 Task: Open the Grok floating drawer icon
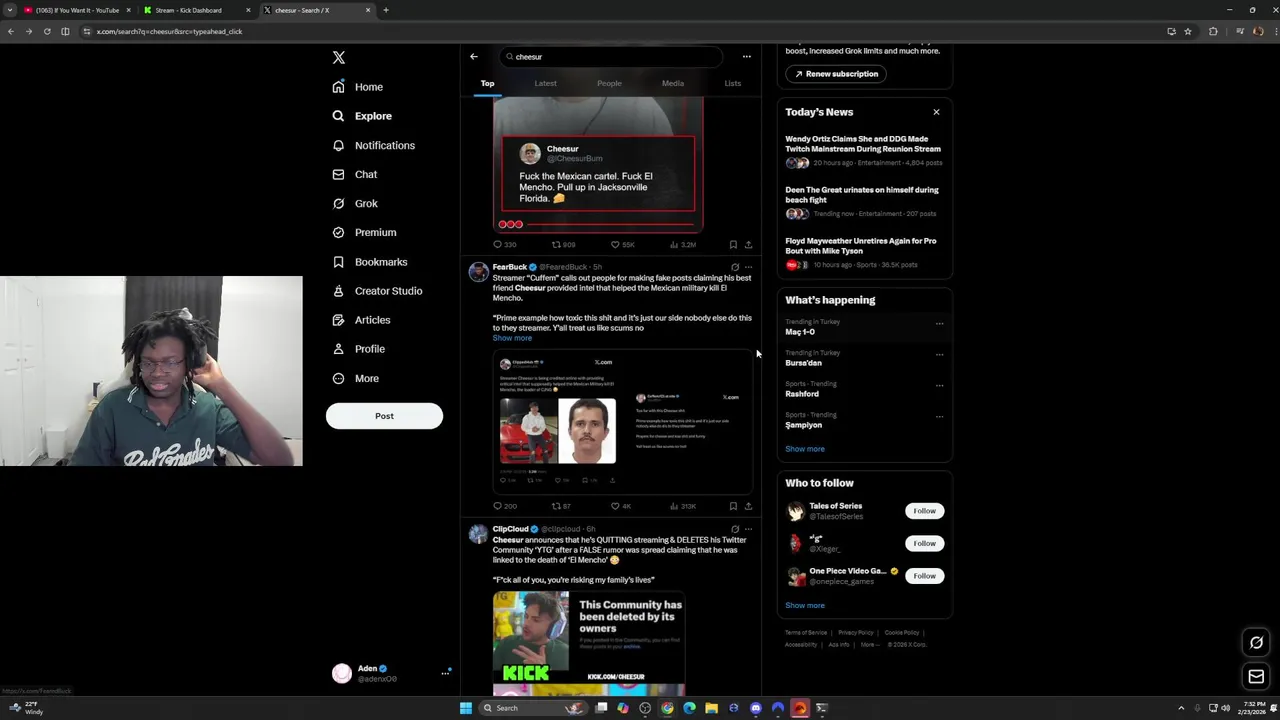1256,643
